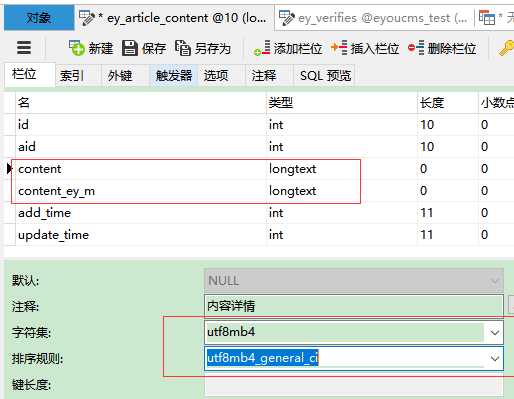Click the table design icon on ey_article_content tab
514x399 pixels.
pyautogui.click(x=87, y=18)
